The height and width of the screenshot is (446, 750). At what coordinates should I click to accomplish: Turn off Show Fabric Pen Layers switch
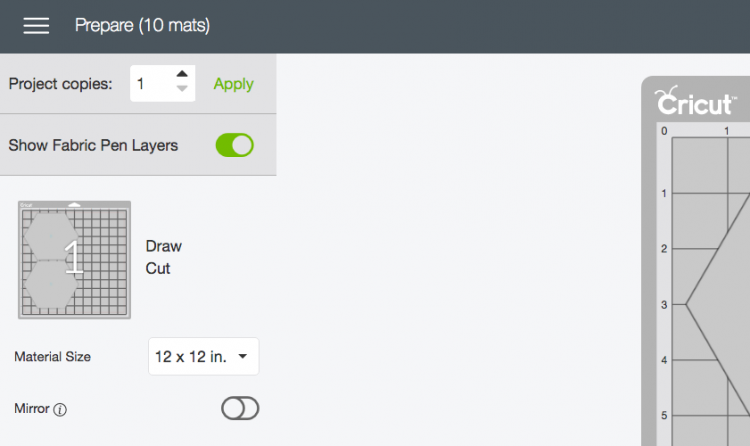234,145
